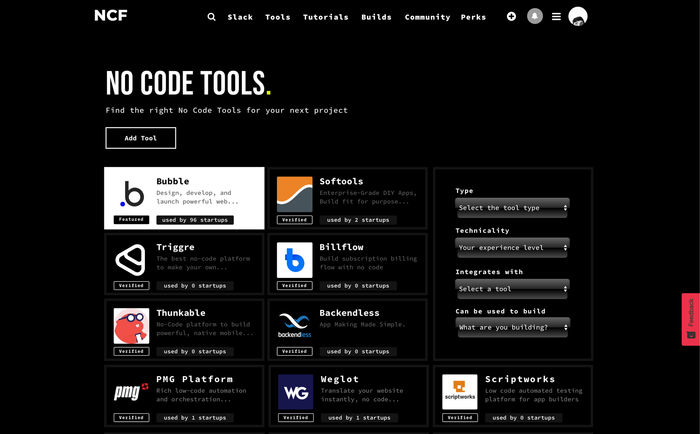Click 'used by 2 startups' on Softools
The image size is (700, 434).
[358, 220]
